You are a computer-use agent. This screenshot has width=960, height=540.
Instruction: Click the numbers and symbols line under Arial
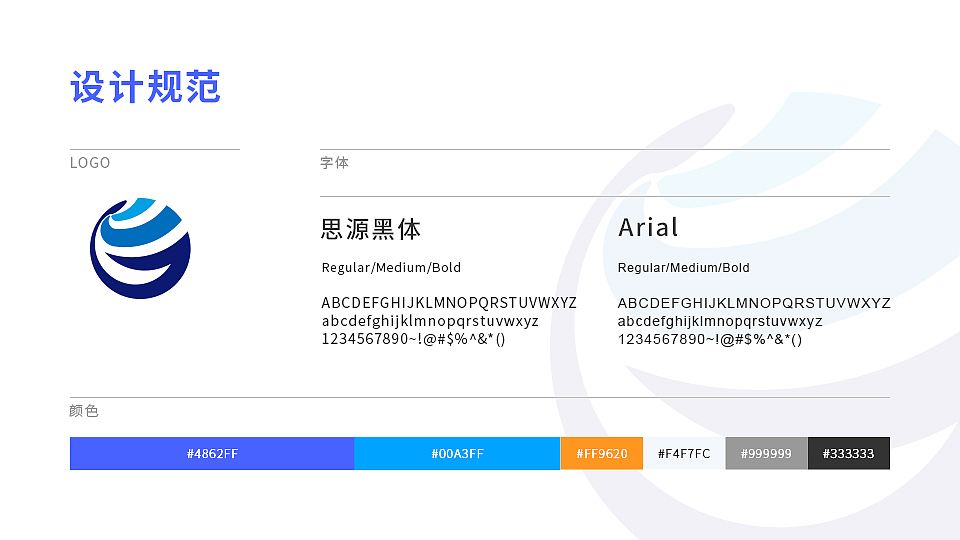point(710,339)
